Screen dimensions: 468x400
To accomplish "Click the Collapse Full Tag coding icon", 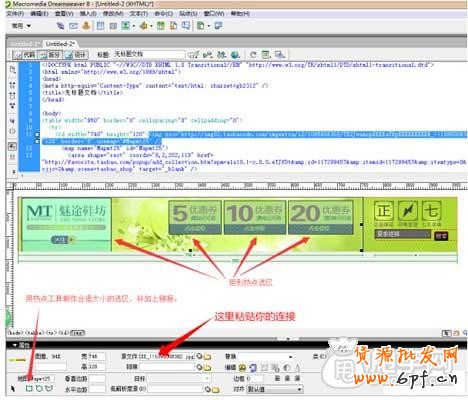I will [13, 85].
